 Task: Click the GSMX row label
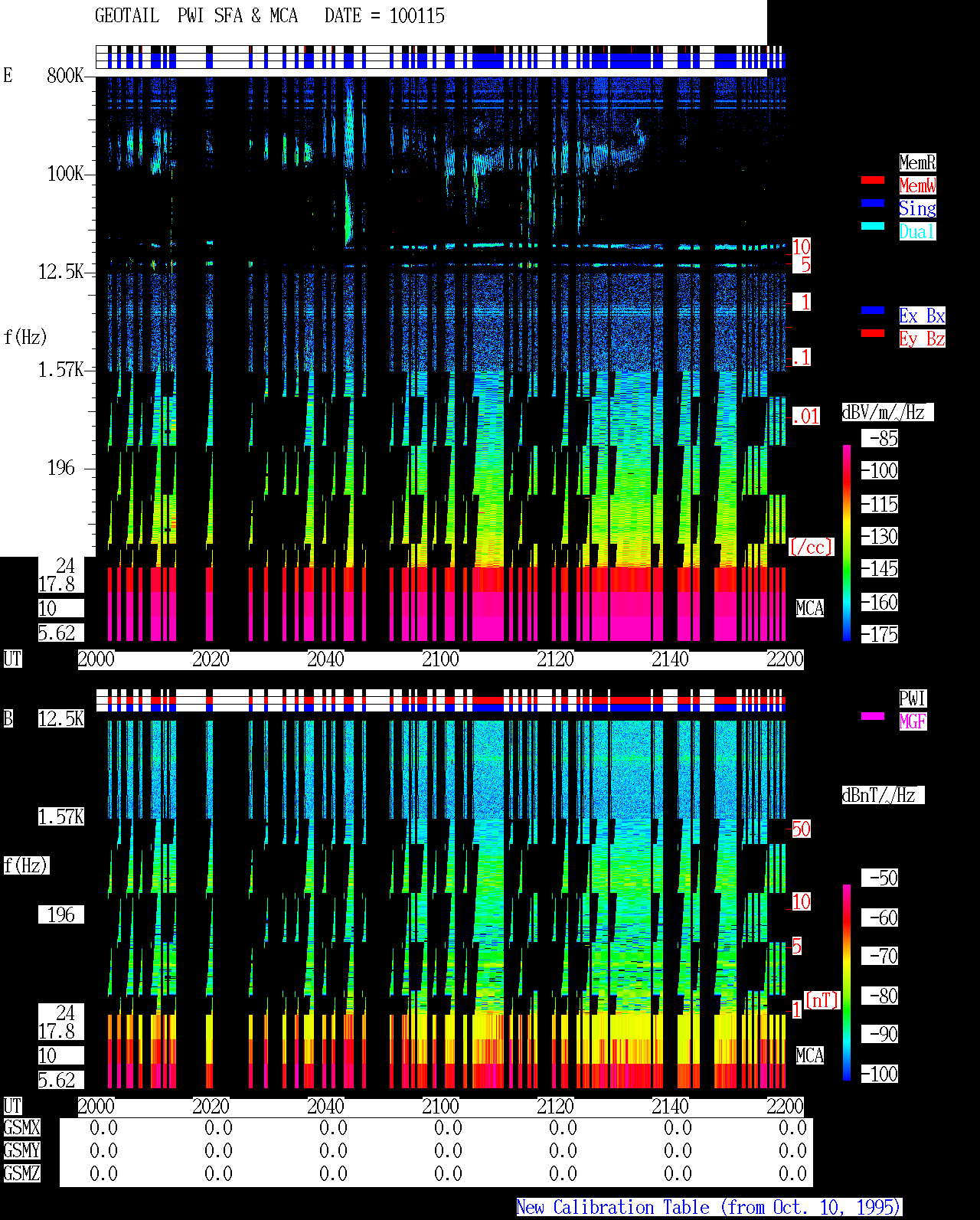21,1127
